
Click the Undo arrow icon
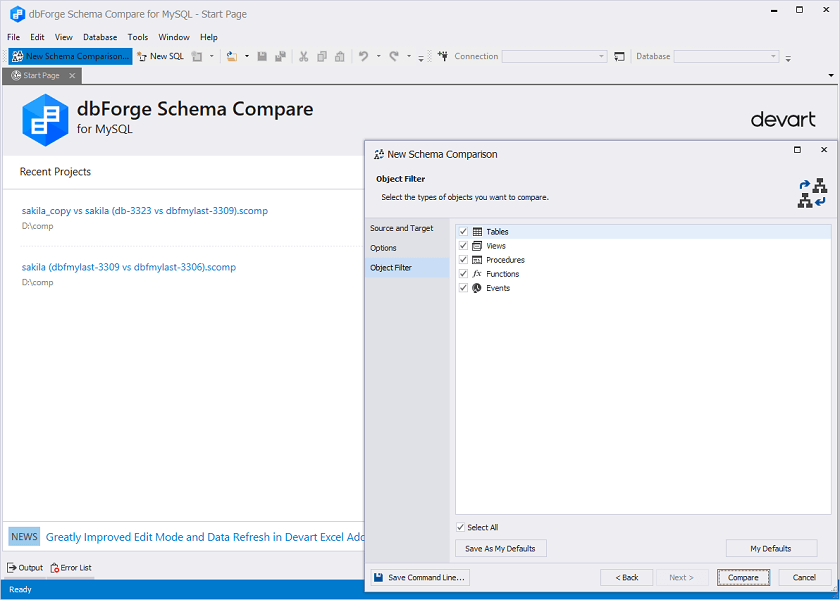[x=364, y=56]
